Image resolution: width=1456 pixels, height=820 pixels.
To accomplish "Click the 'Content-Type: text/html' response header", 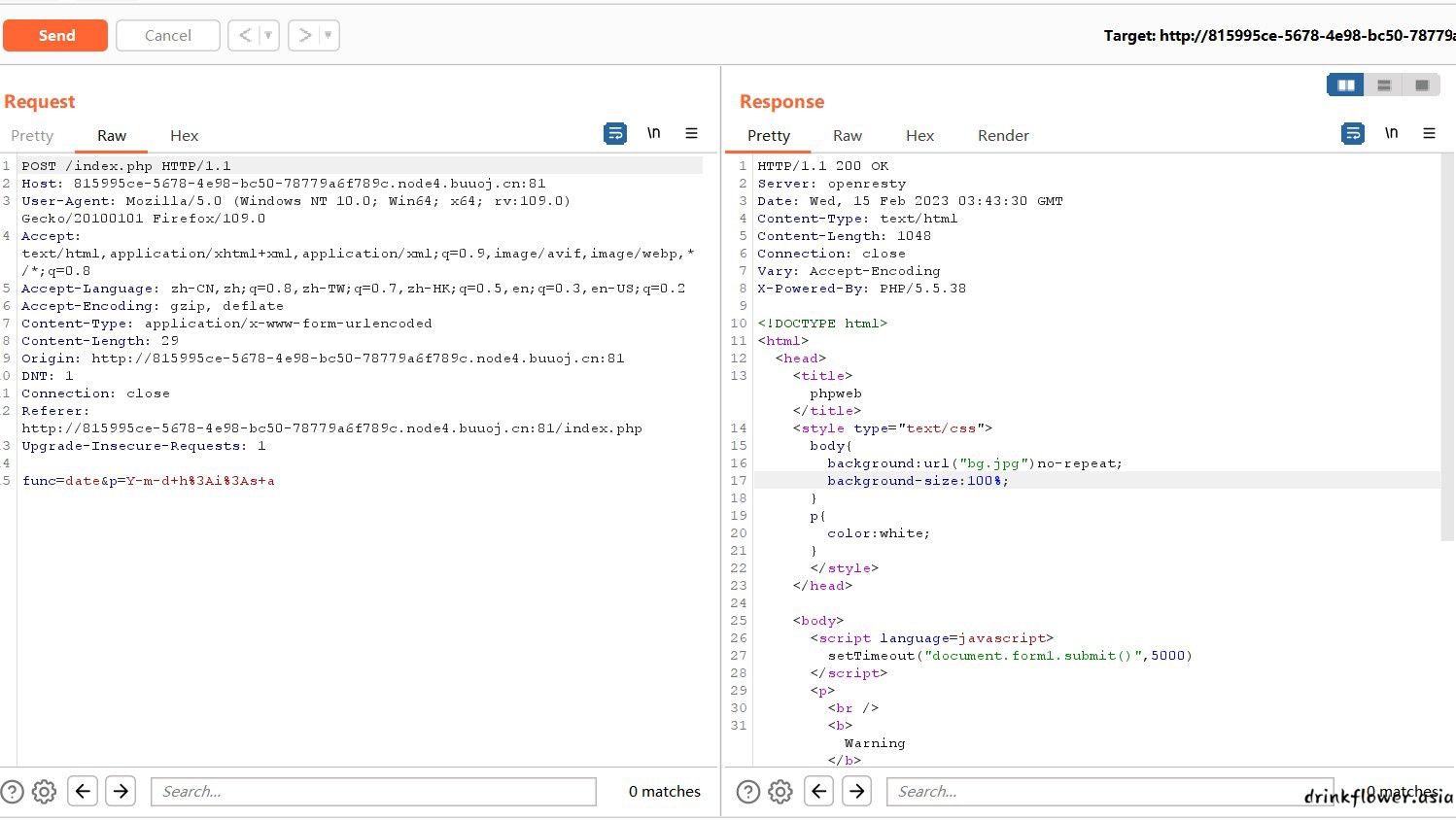I will tap(857, 219).
